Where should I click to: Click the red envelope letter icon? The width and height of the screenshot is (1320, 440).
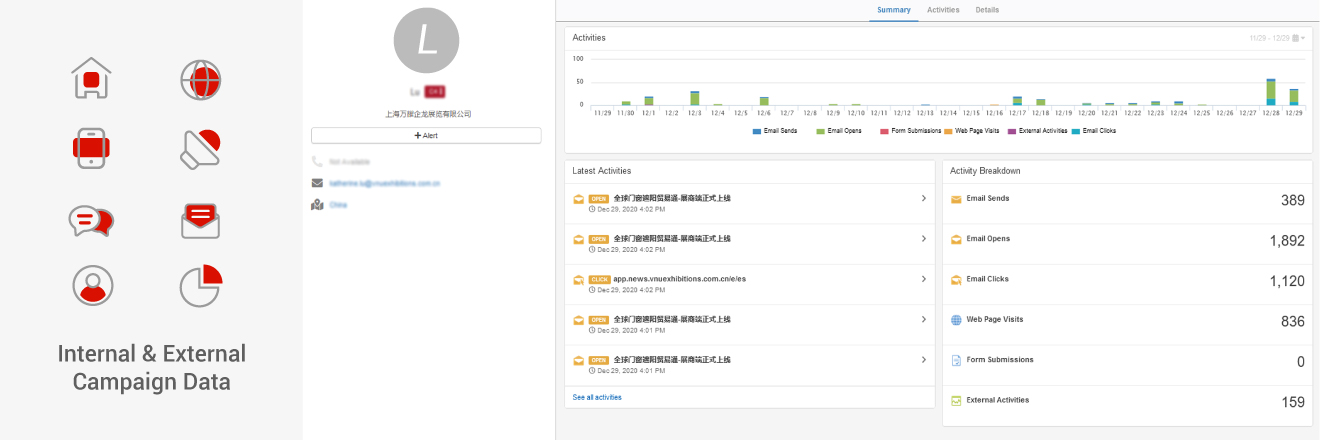(200, 219)
